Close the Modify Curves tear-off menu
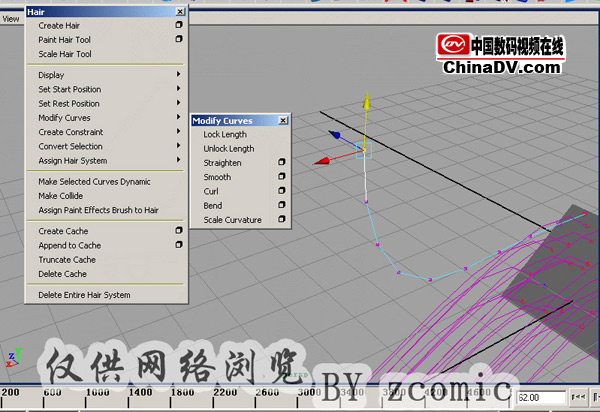The image size is (600, 412). (x=283, y=121)
